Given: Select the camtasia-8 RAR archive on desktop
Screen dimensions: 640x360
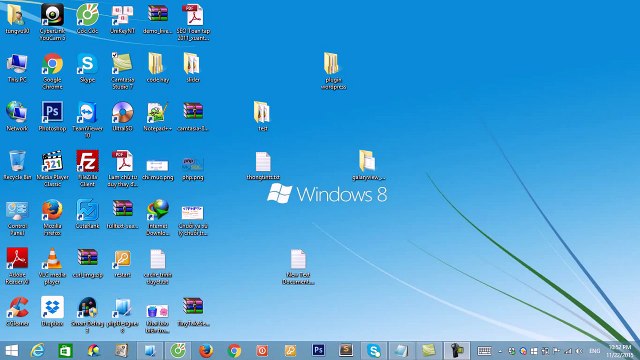Looking at the screenshot, I should pyautogui.click(x=193, y=116).
